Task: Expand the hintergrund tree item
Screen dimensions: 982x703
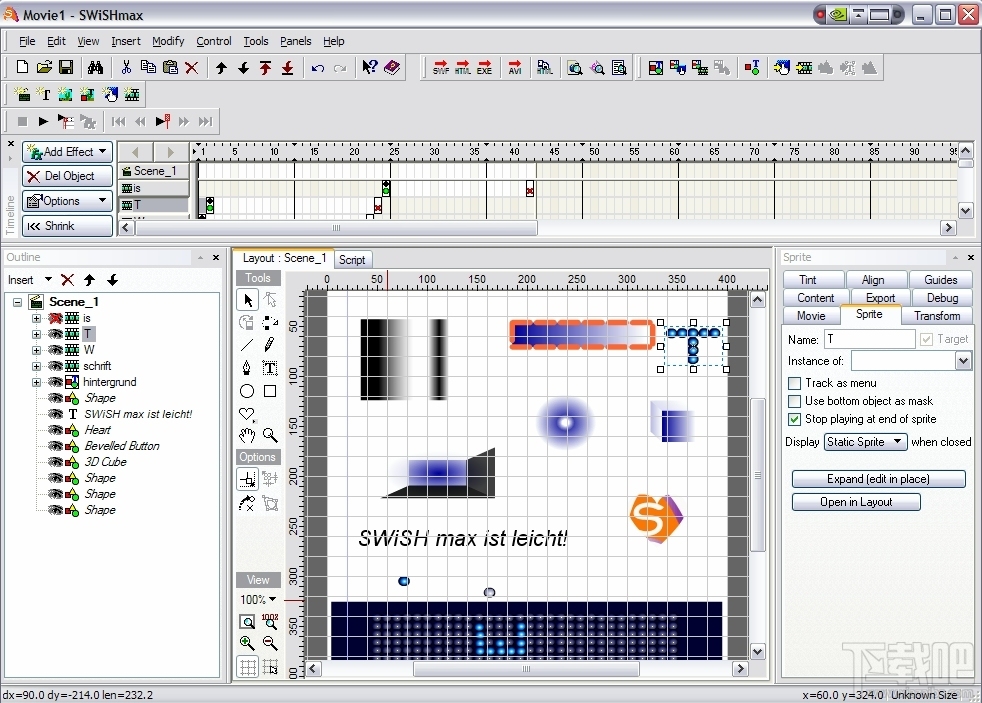Action: [36, 382]
